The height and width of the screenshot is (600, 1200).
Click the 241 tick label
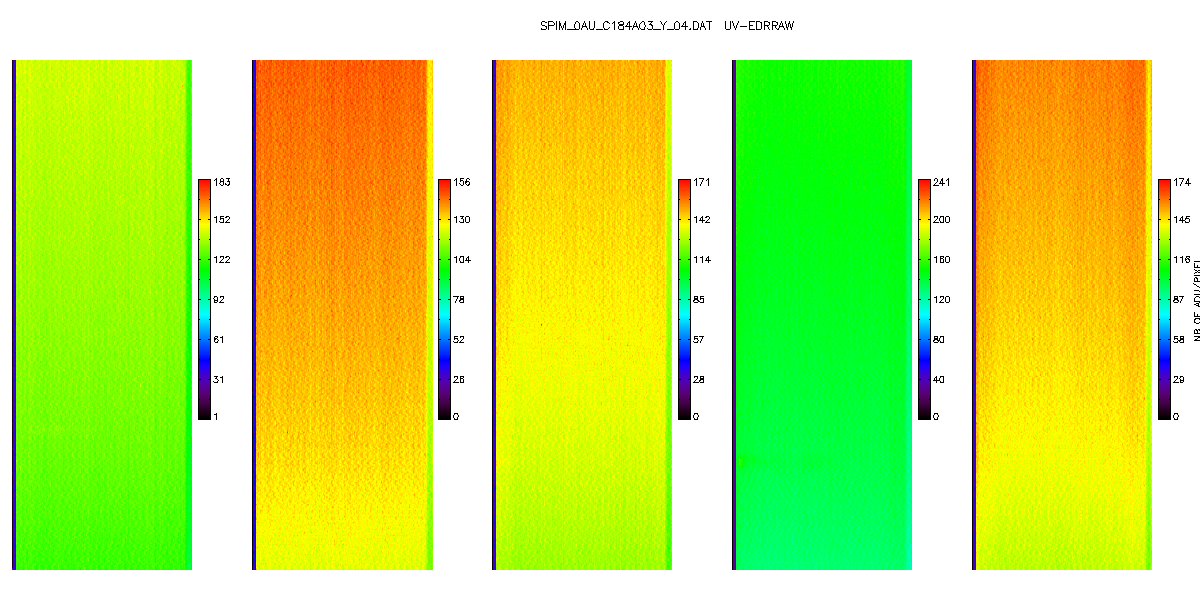[943, 183]
